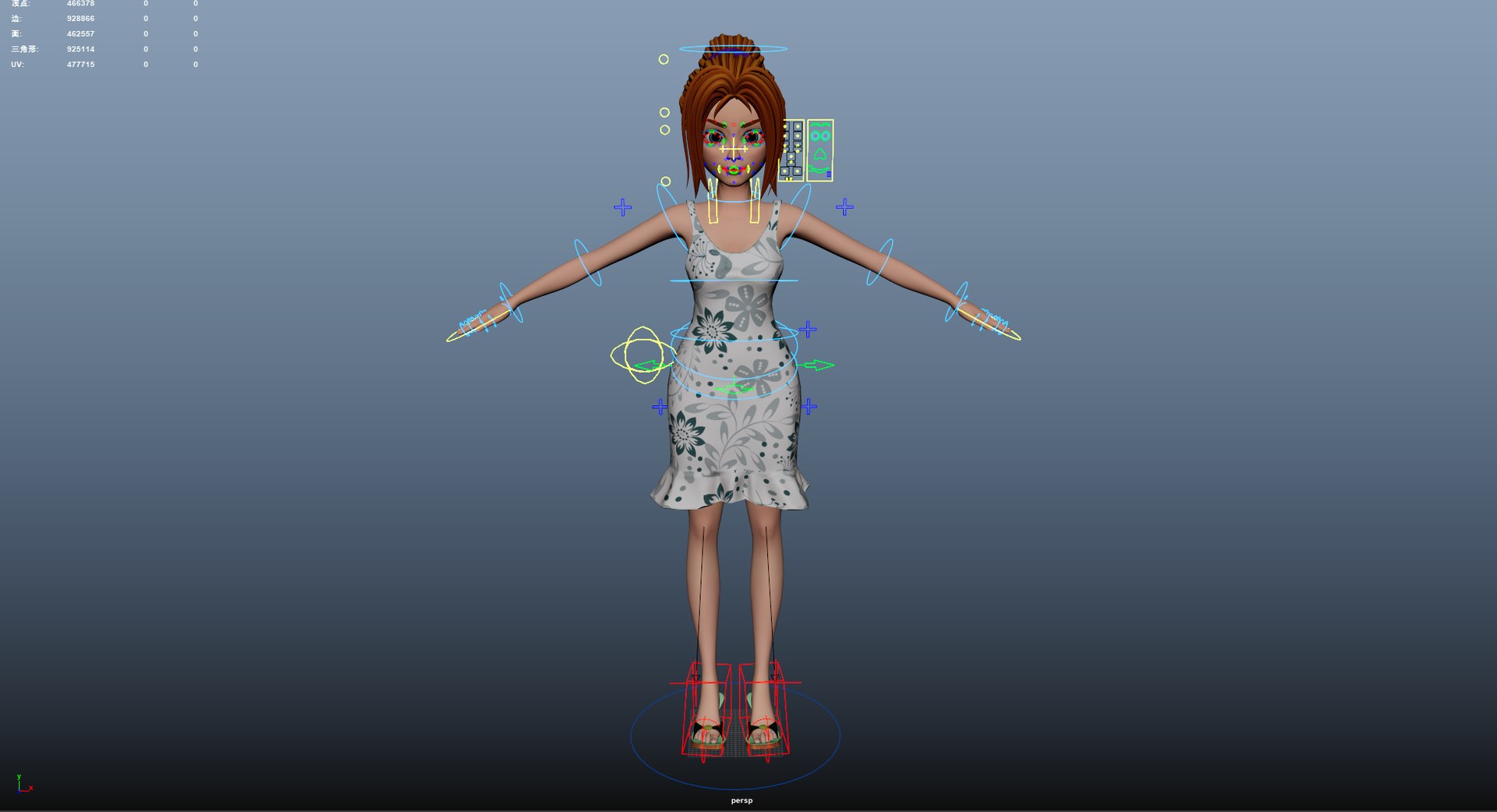Select the wrist ring control on the screen-left hand
The image size is (1497, 812).
(x=511, y=302)
